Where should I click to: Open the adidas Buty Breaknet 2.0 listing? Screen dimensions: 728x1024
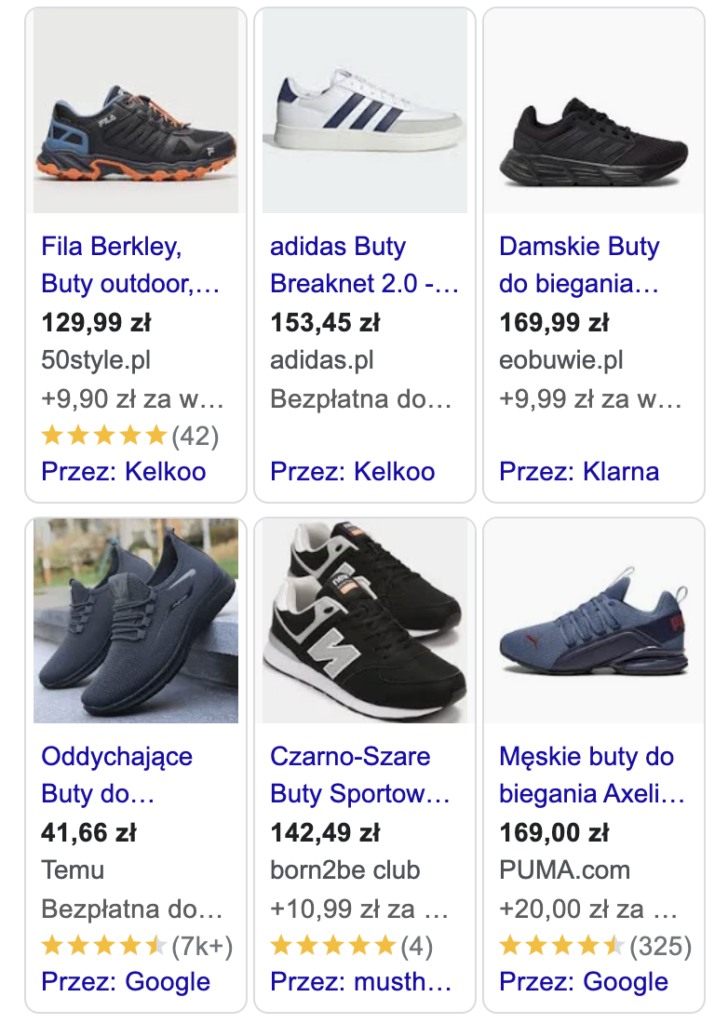361,264
